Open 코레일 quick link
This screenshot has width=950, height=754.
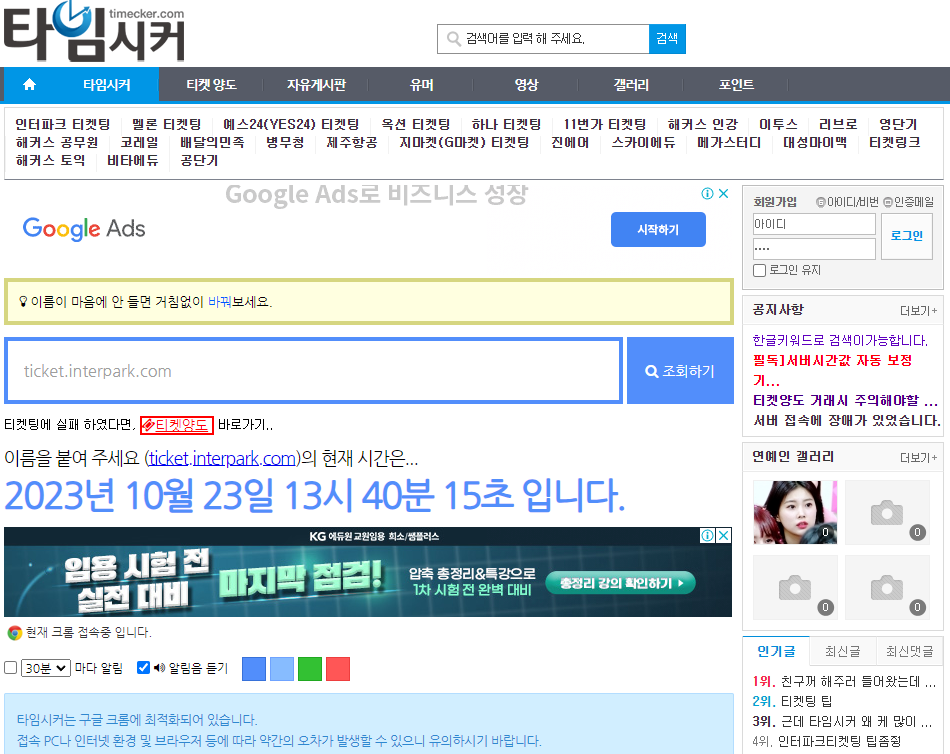coord(139,142)
